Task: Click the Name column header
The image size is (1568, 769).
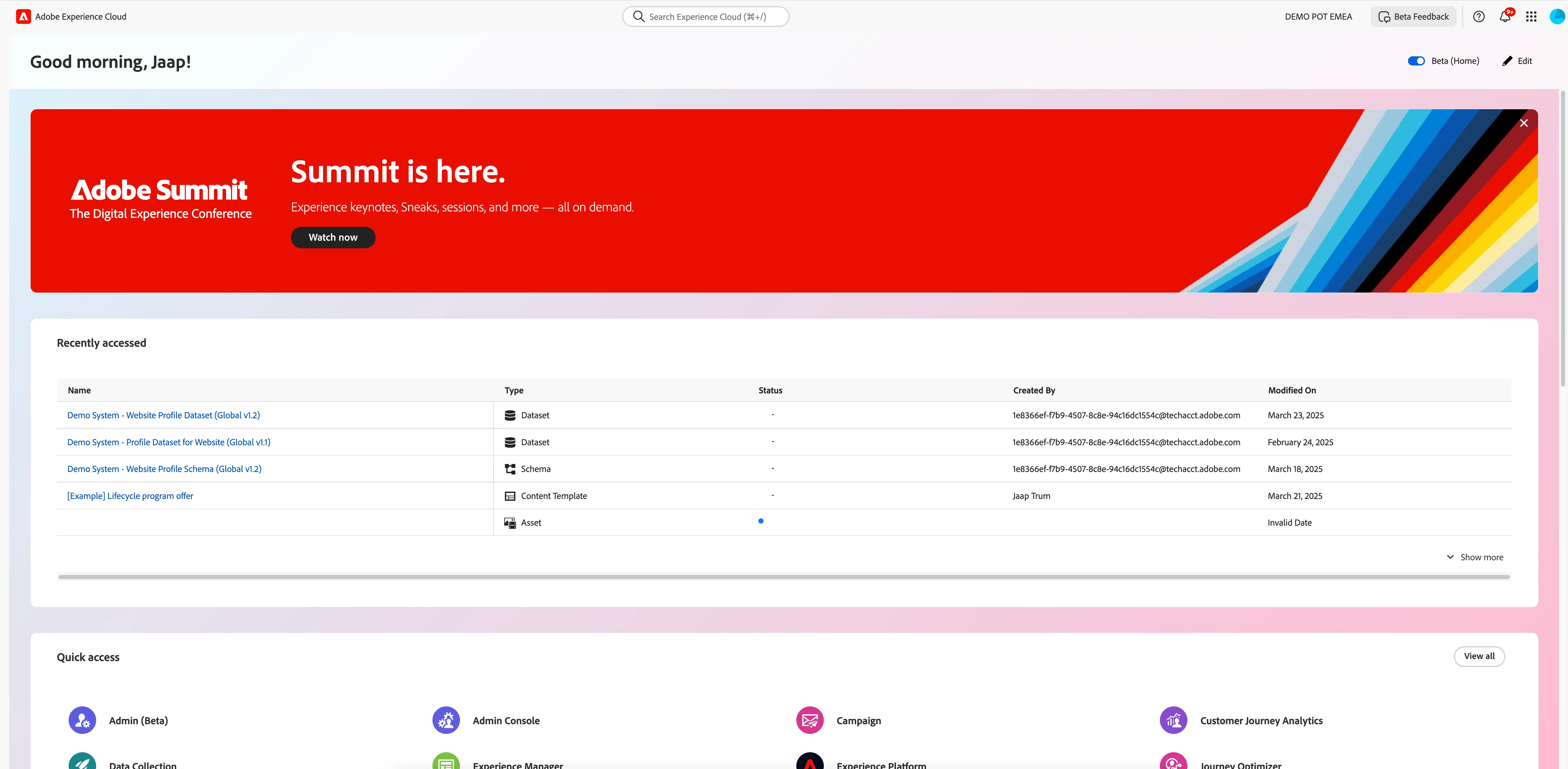Action: [x=79, y=390]
